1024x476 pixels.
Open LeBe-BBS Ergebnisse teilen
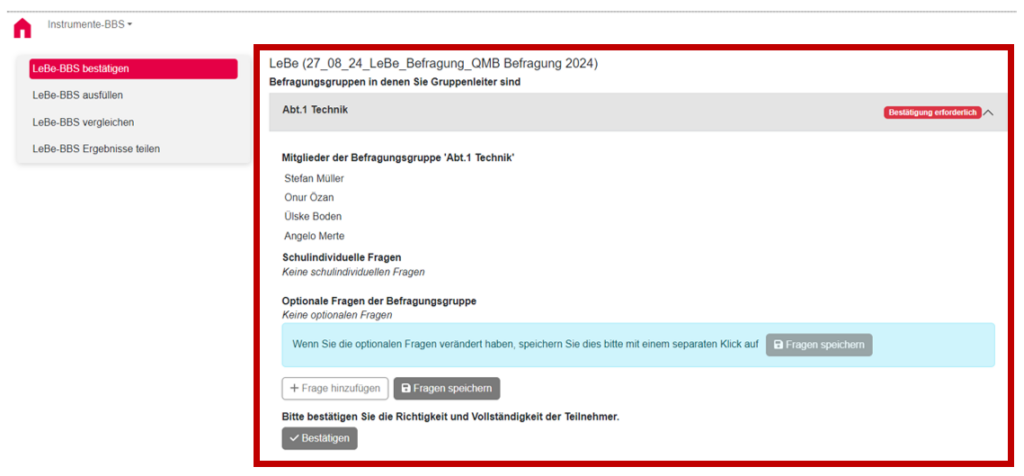[95, 149]
